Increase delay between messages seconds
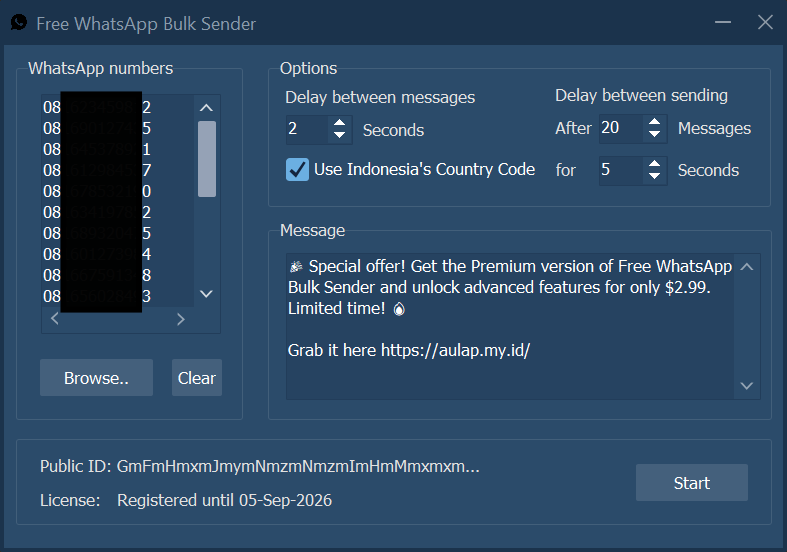This screenshot has height=552, width=787. (x=340, y=123)
